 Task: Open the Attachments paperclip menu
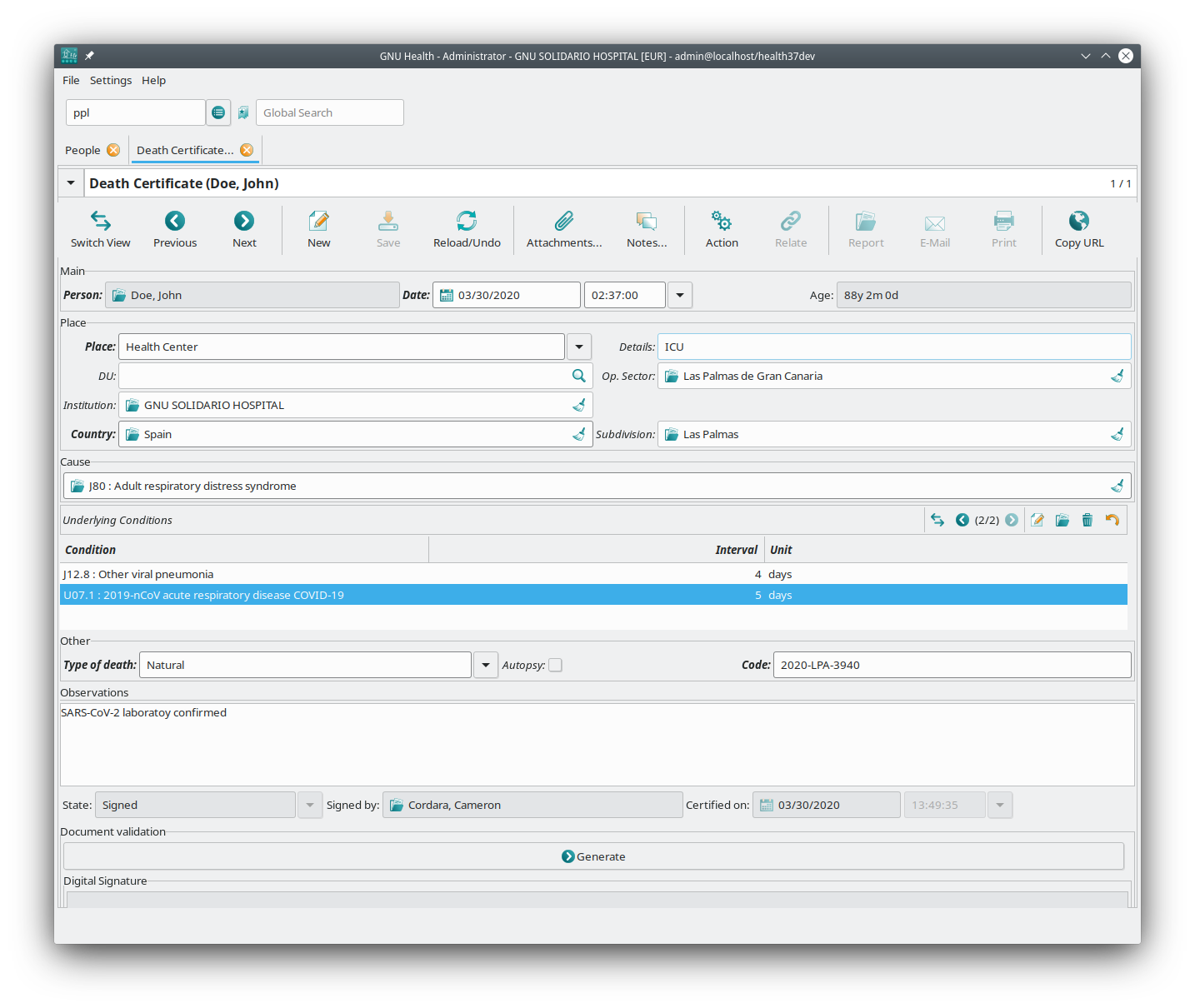coord(564,229)
